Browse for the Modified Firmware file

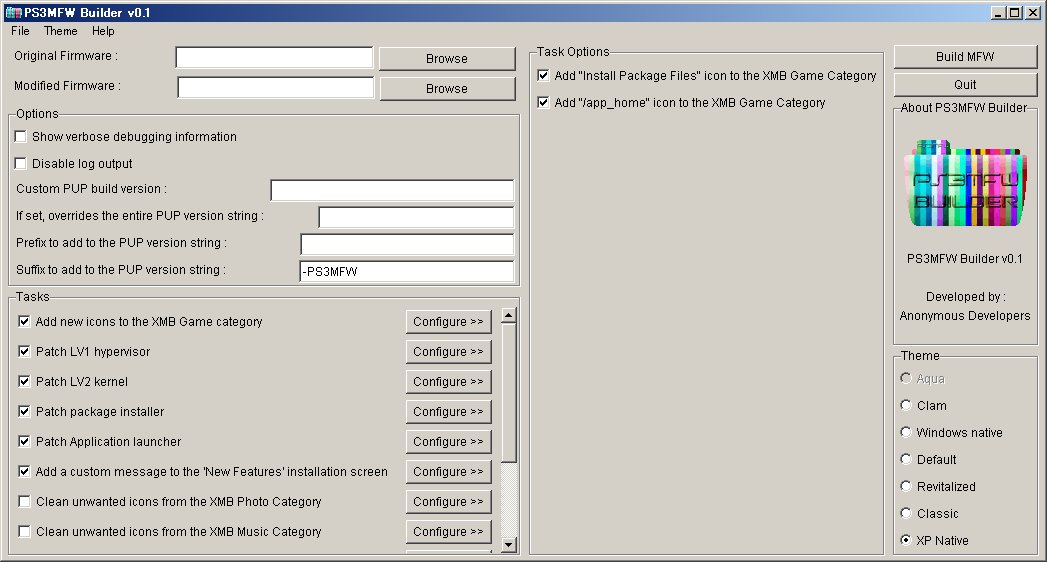[x=447, y=89]
